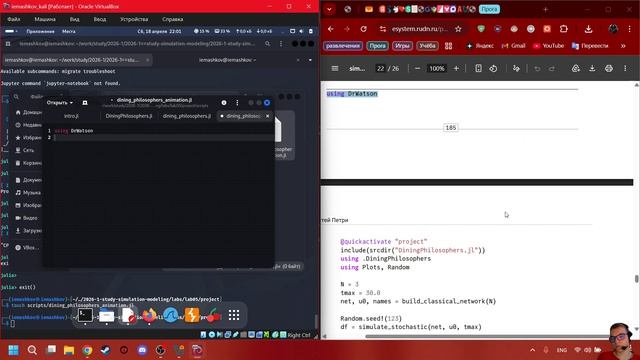Rotate the PDF counterclockwise
This screenshot has width=640, height=360.
(x=493, y=69)
